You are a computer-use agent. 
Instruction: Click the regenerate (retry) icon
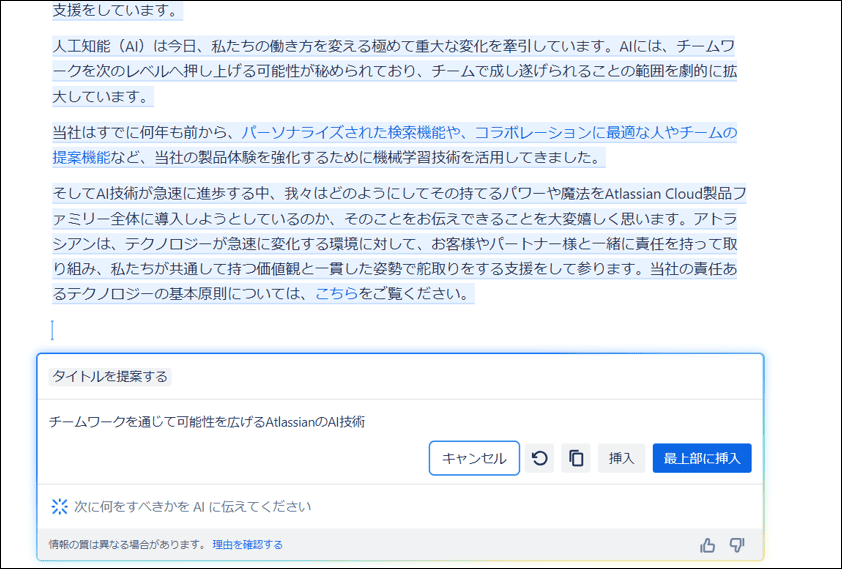pos(539,458)
